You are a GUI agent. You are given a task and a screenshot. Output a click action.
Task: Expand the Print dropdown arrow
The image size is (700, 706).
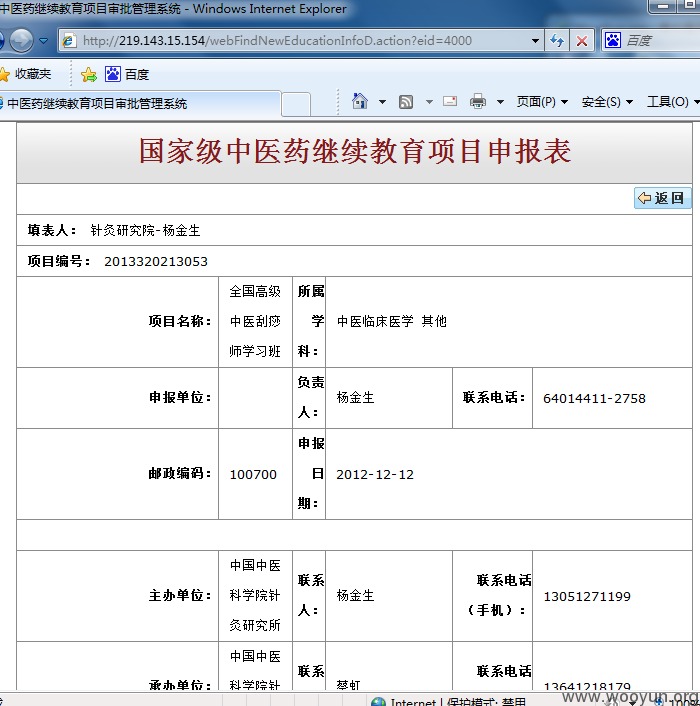[x=500, y=102]
